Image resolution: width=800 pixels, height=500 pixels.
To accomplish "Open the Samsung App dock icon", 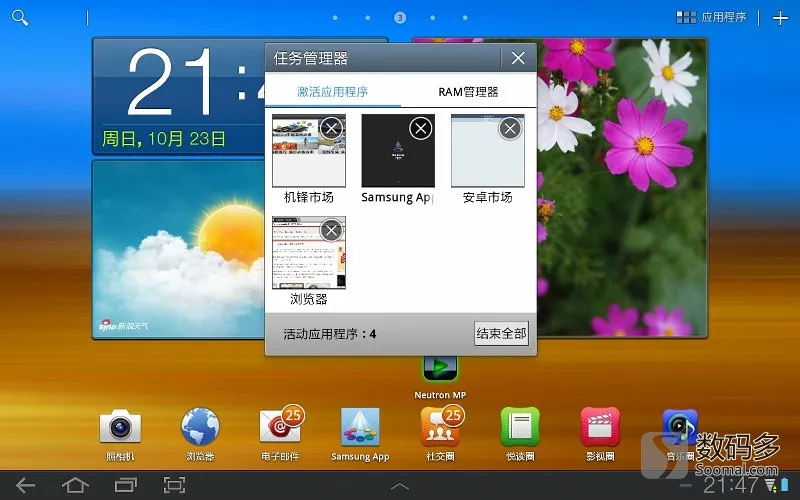I will tap(360, 428).
